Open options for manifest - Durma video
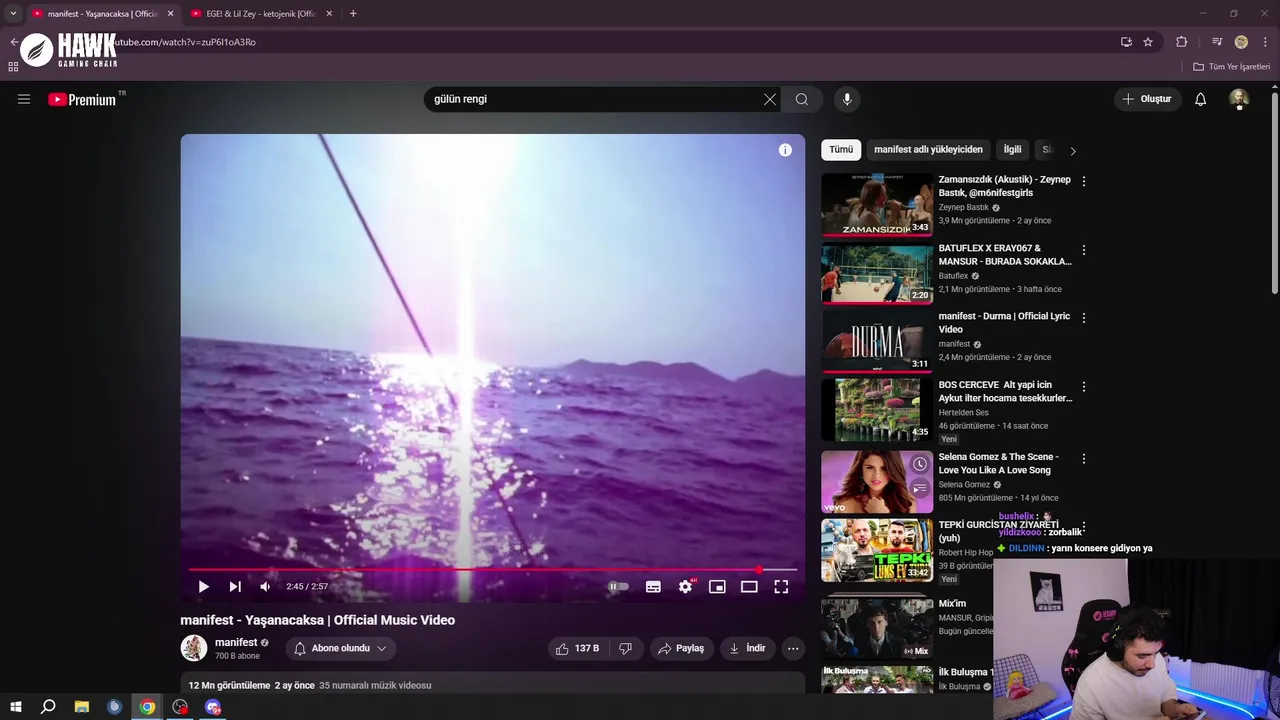Screen dimensions: 1280x720 1084,317
